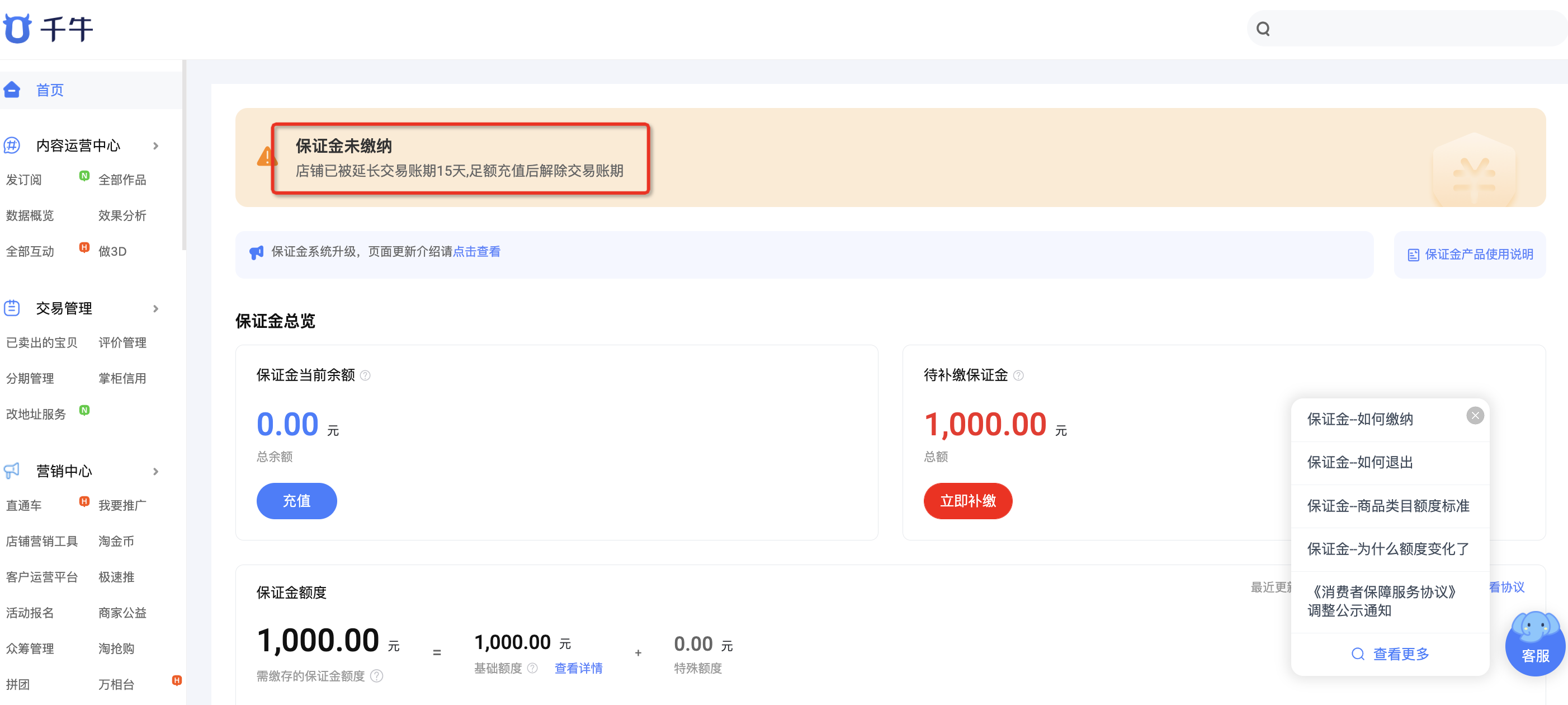Open 拼团 in the sidebar
The image size is (1568, 705).
click(18, 685)
